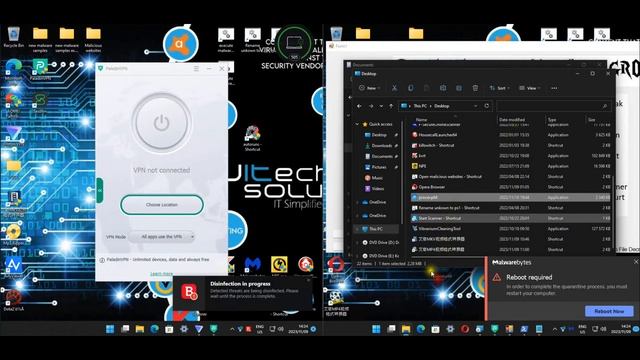This screenshot has height=360, width=640.
Task: Open the New menu in File Explorer
Action: coord(369,88)
